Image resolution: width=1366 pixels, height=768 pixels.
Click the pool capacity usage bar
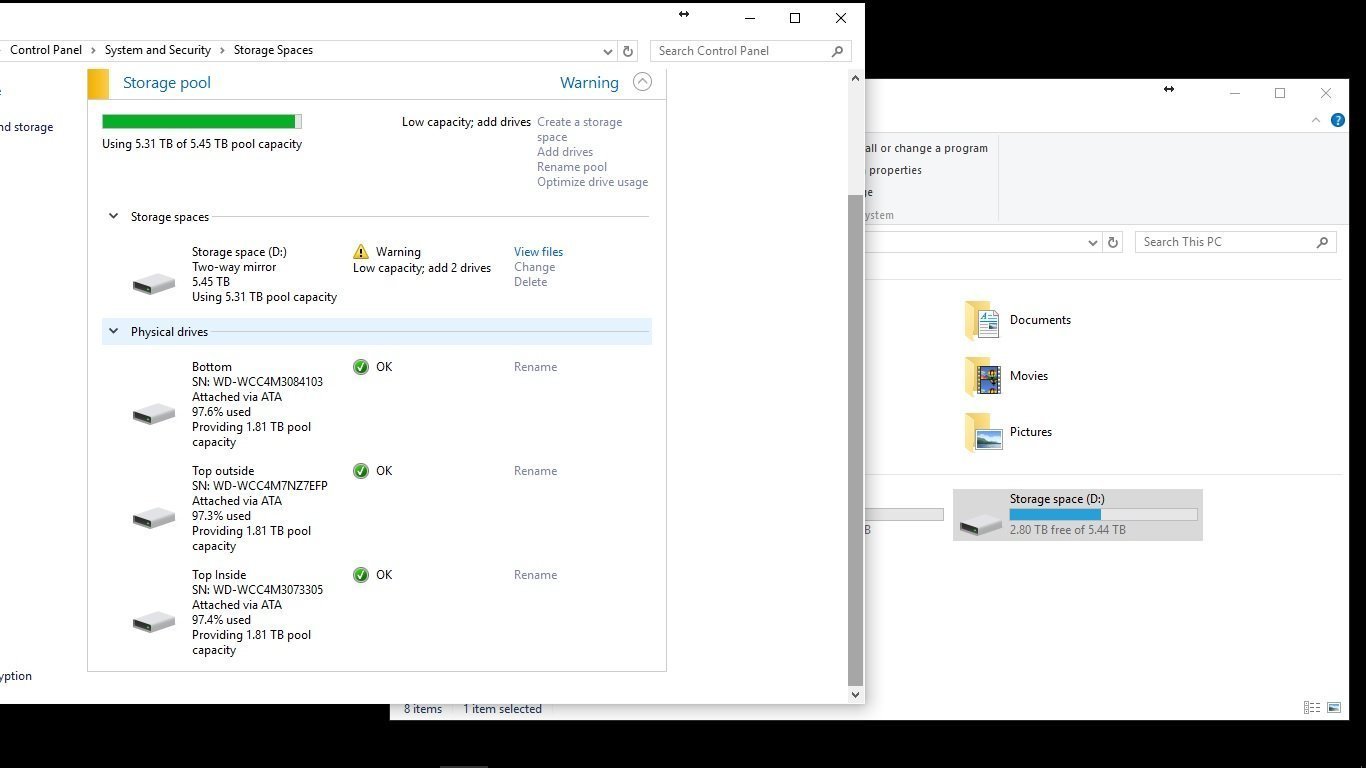[x=202, y=121]
